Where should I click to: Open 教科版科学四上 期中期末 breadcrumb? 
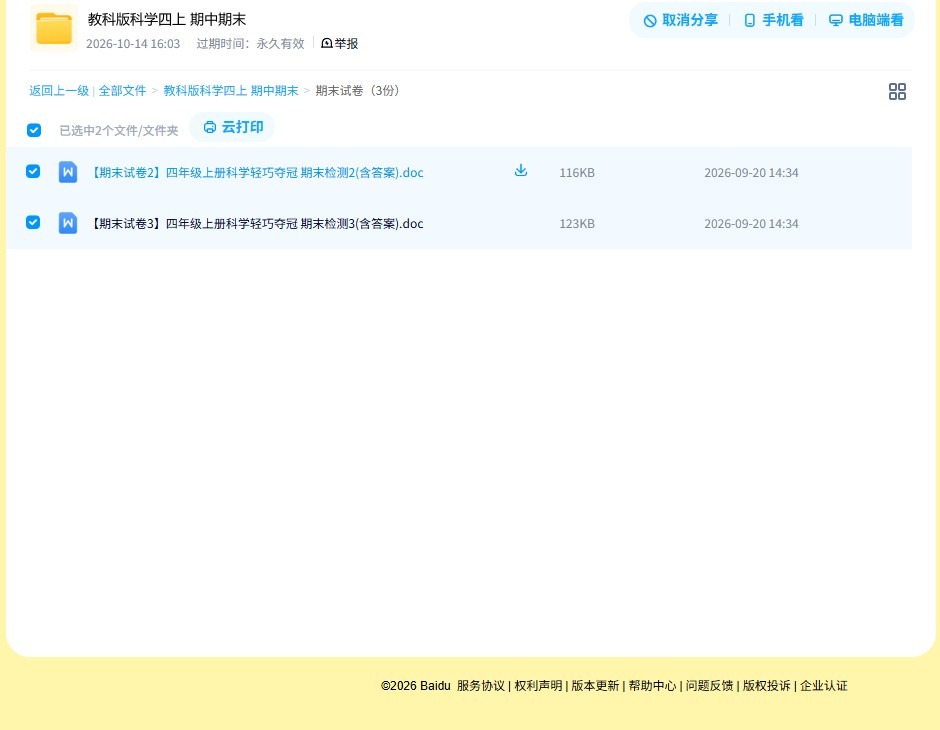coord(231,91)
